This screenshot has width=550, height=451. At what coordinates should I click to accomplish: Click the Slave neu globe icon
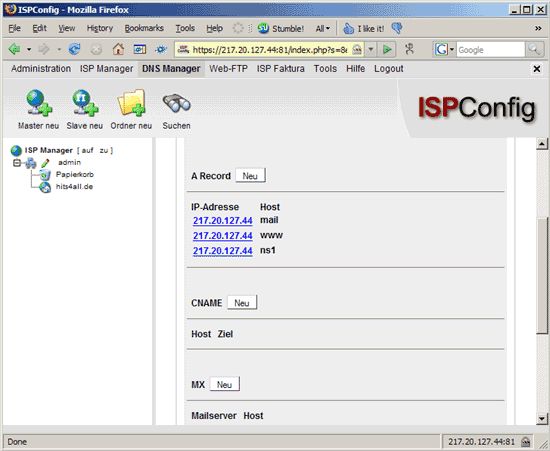85,102
